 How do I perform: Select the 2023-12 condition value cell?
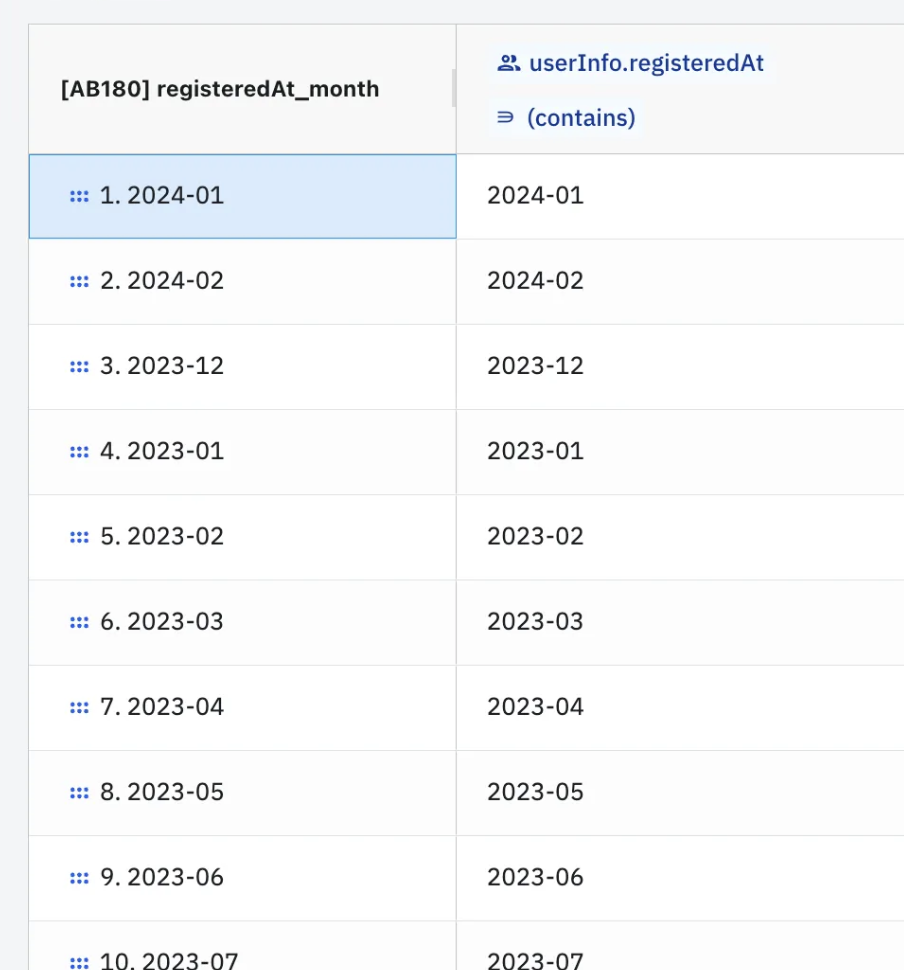(x=680, y=366)
